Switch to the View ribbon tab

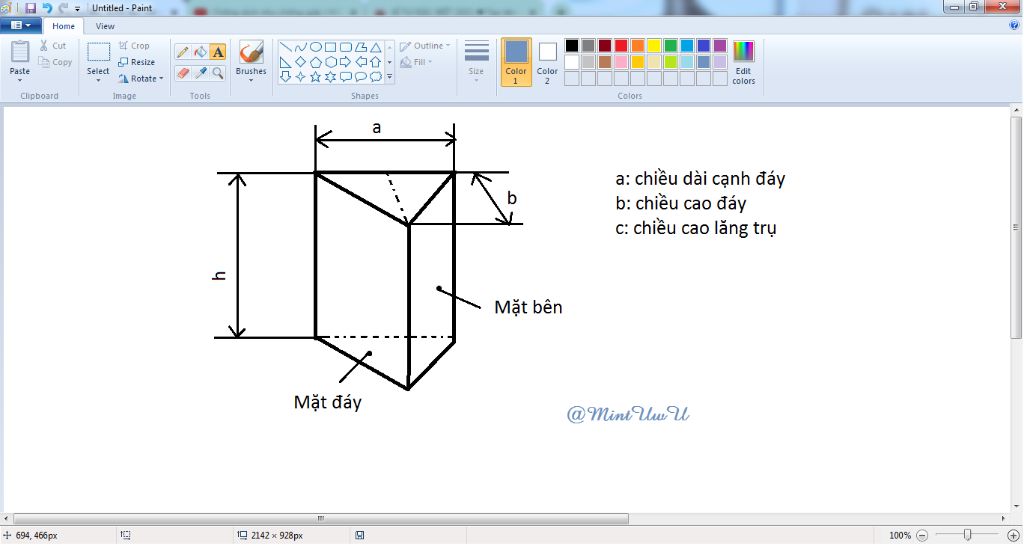pyautogui.click(x=105, y=26)
